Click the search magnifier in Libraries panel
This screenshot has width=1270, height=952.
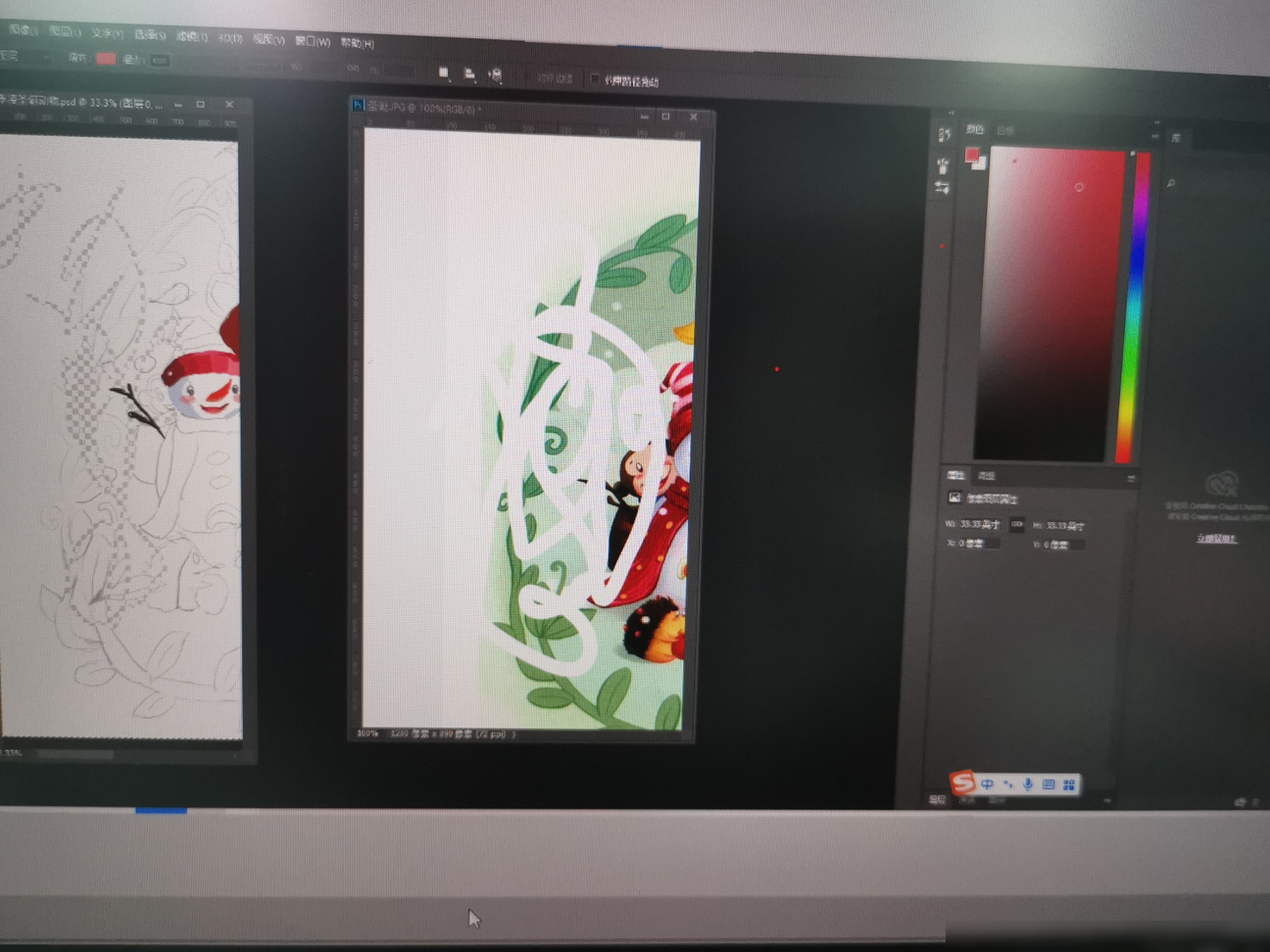tap(1170, 183)
